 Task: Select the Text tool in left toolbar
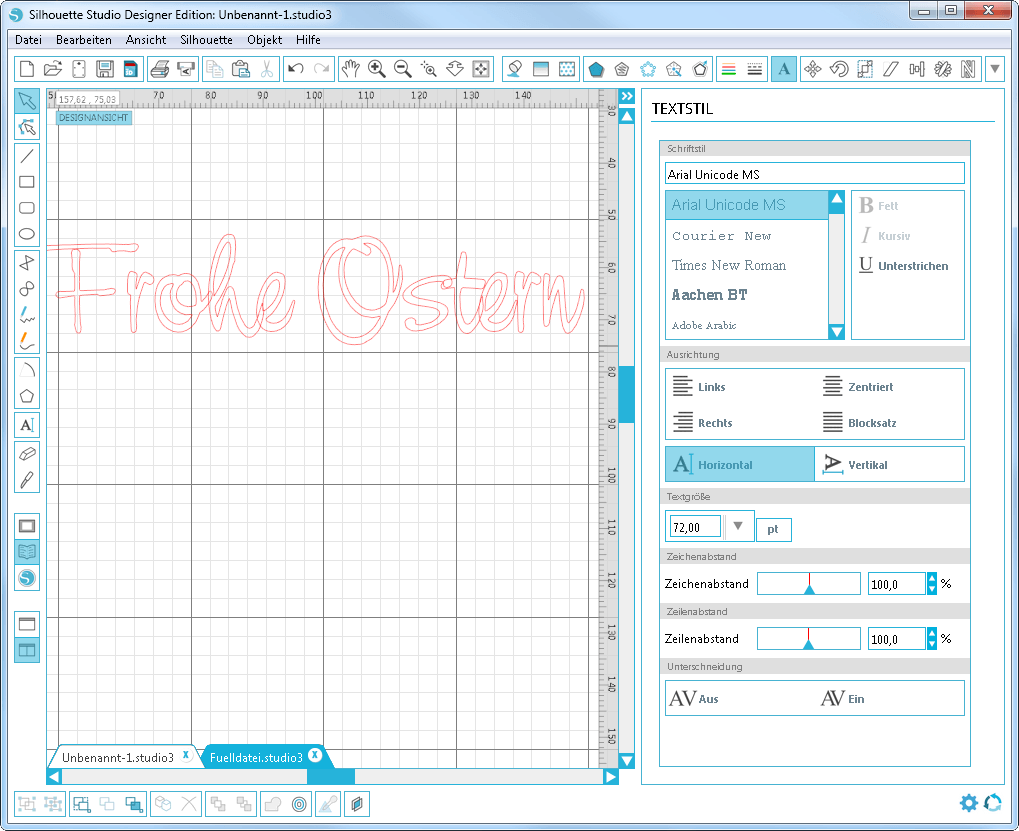pos(27,425)
